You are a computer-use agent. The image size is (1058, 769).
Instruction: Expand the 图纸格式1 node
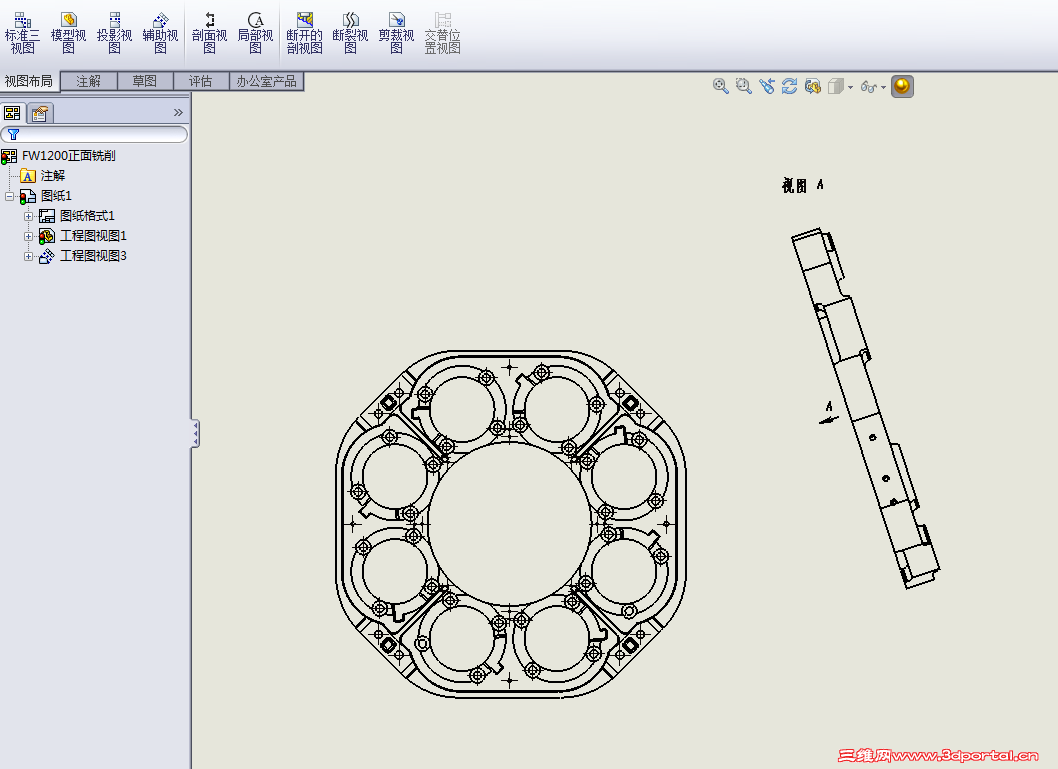(28, 217)
